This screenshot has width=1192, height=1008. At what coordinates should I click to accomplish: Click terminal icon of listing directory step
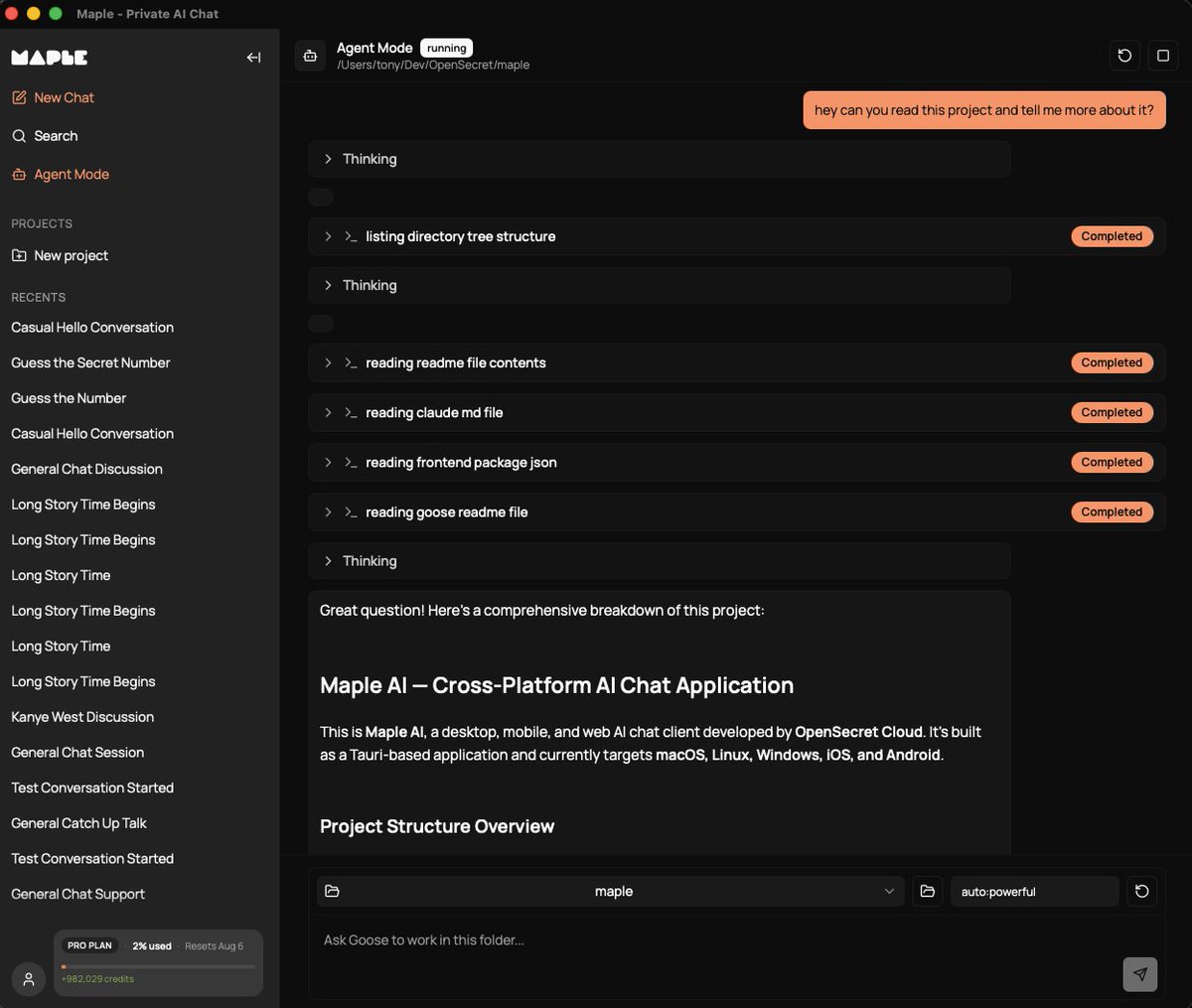click(351, 236)
